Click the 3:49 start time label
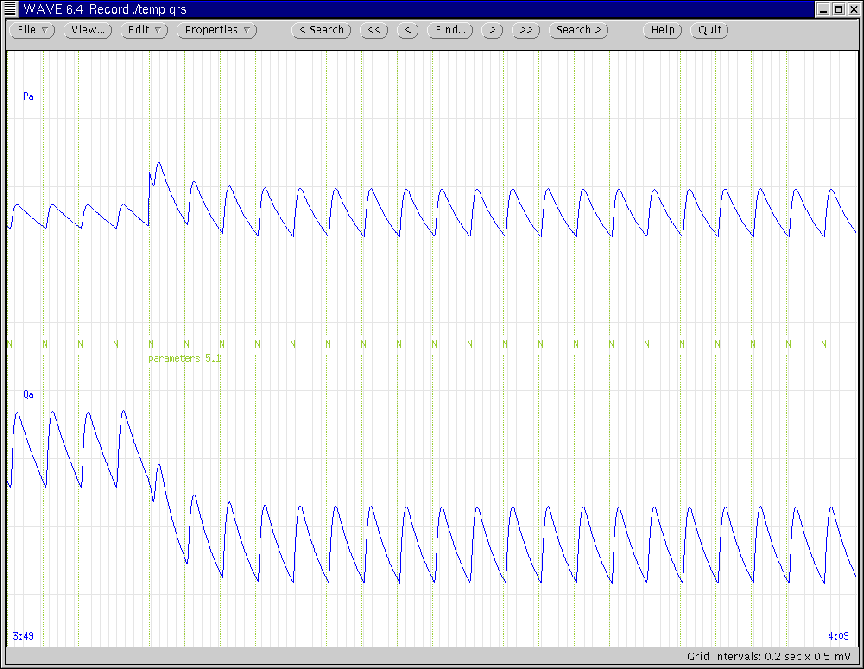864x669 pixels. coord(22,635)
